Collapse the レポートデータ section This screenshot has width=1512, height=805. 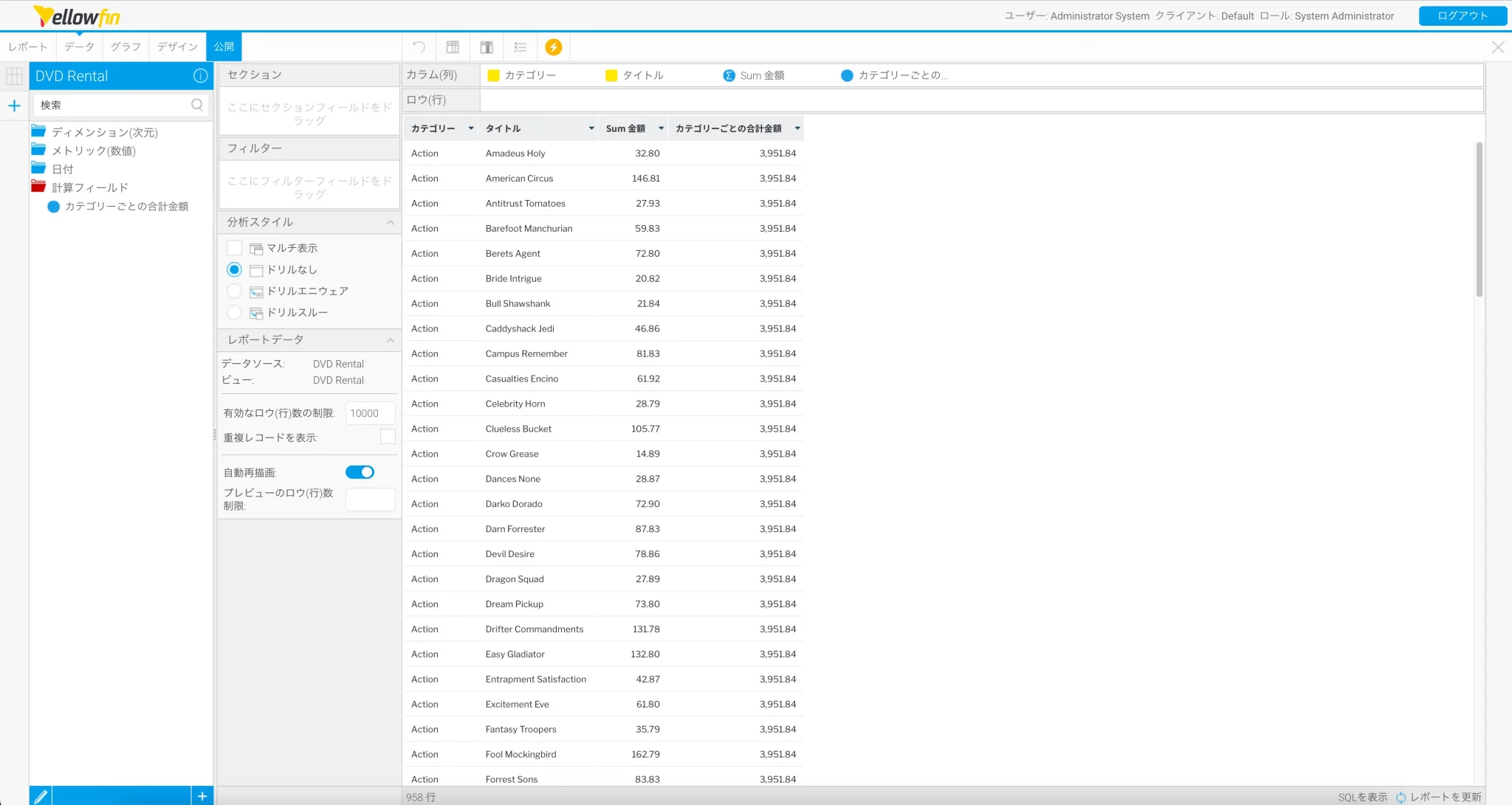tap(391, 340)
